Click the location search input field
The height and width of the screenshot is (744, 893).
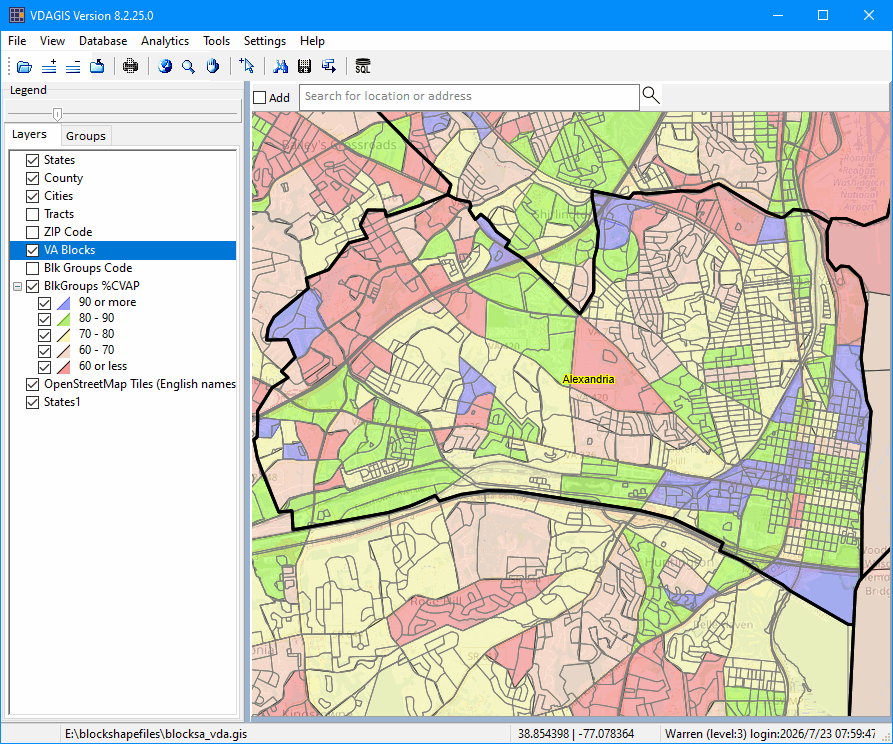coord(469,97)
